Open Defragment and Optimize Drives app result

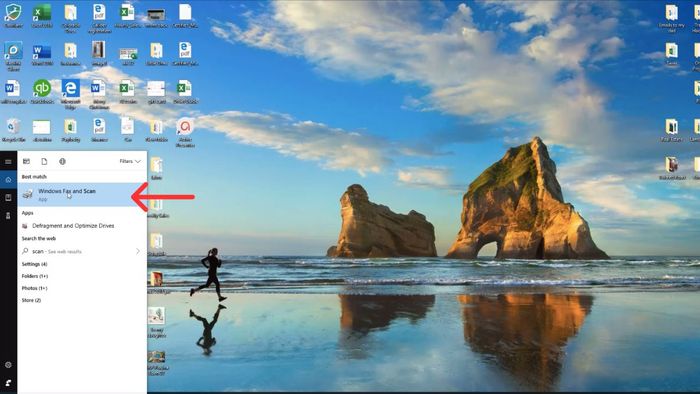[x=73, y=226]
